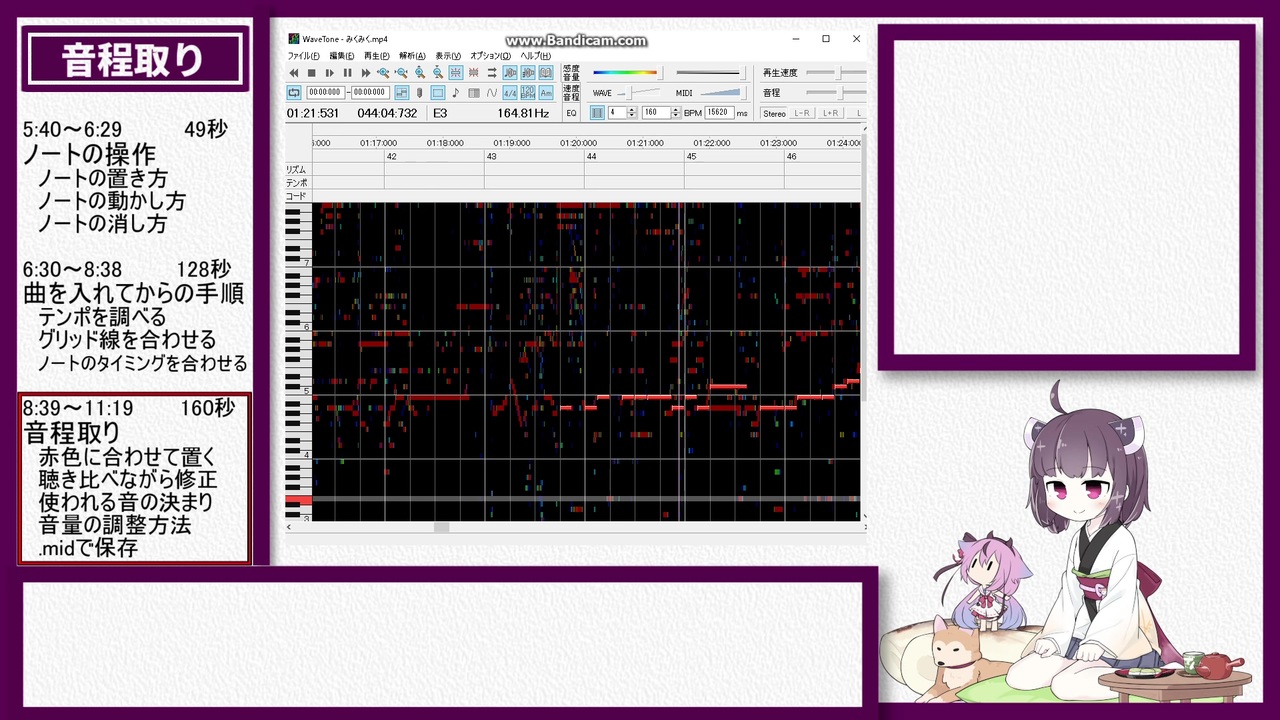Click the loop start time field
Viewport: 1280px width, 720px height.
(325, 93)
